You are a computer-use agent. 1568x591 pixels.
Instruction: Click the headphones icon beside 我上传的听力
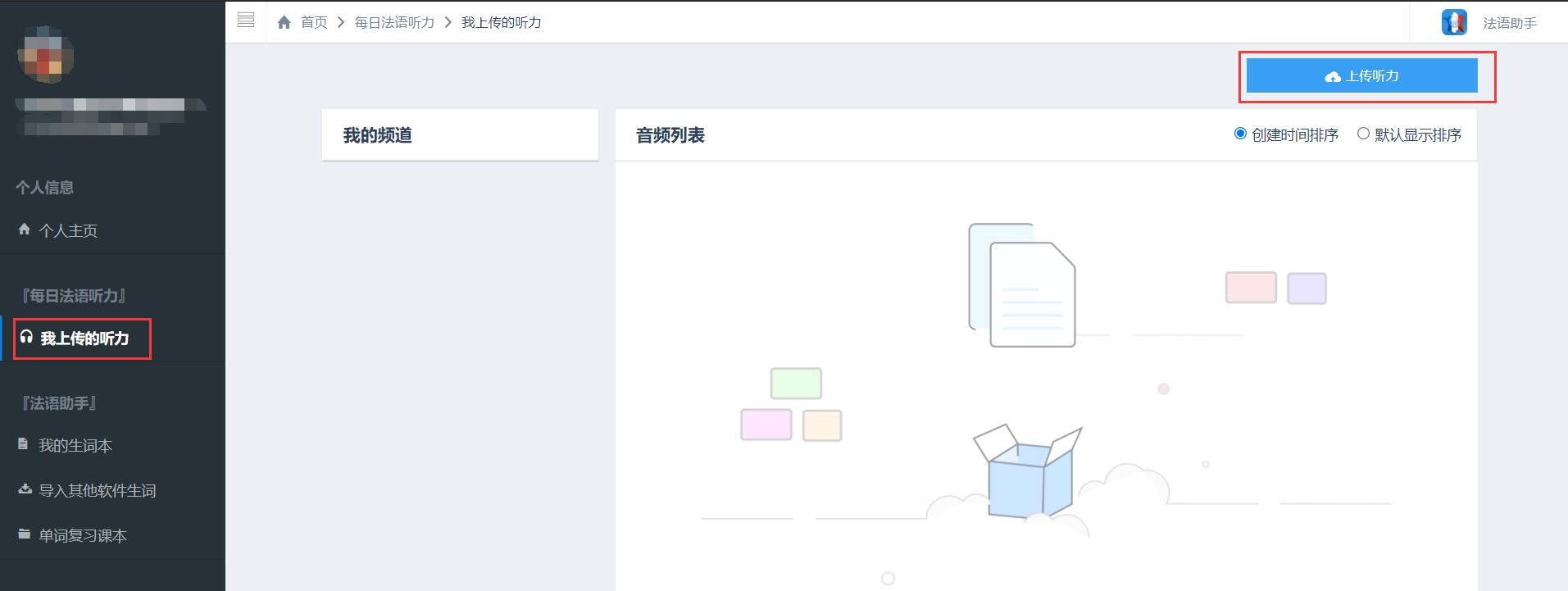coord(26,337)
